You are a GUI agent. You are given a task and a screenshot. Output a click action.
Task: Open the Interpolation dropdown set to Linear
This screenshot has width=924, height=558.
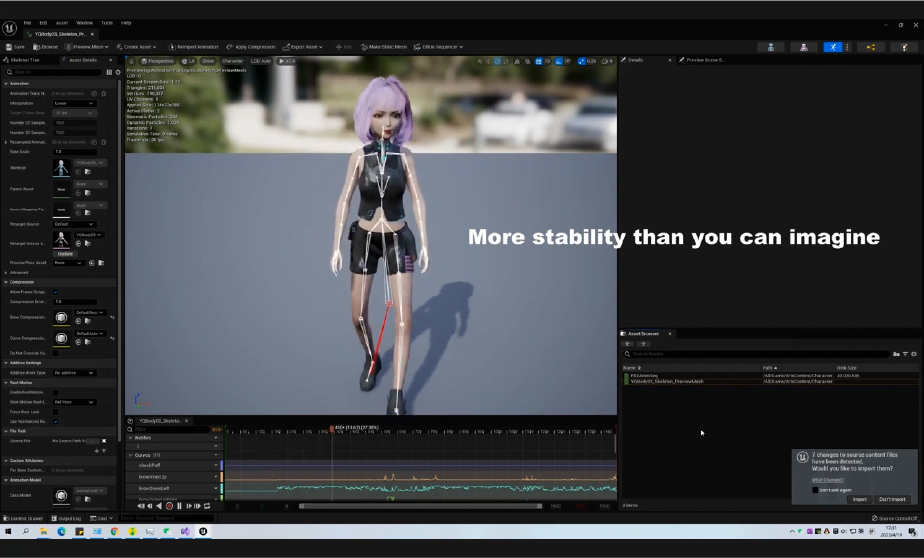(x=74, y=103)
